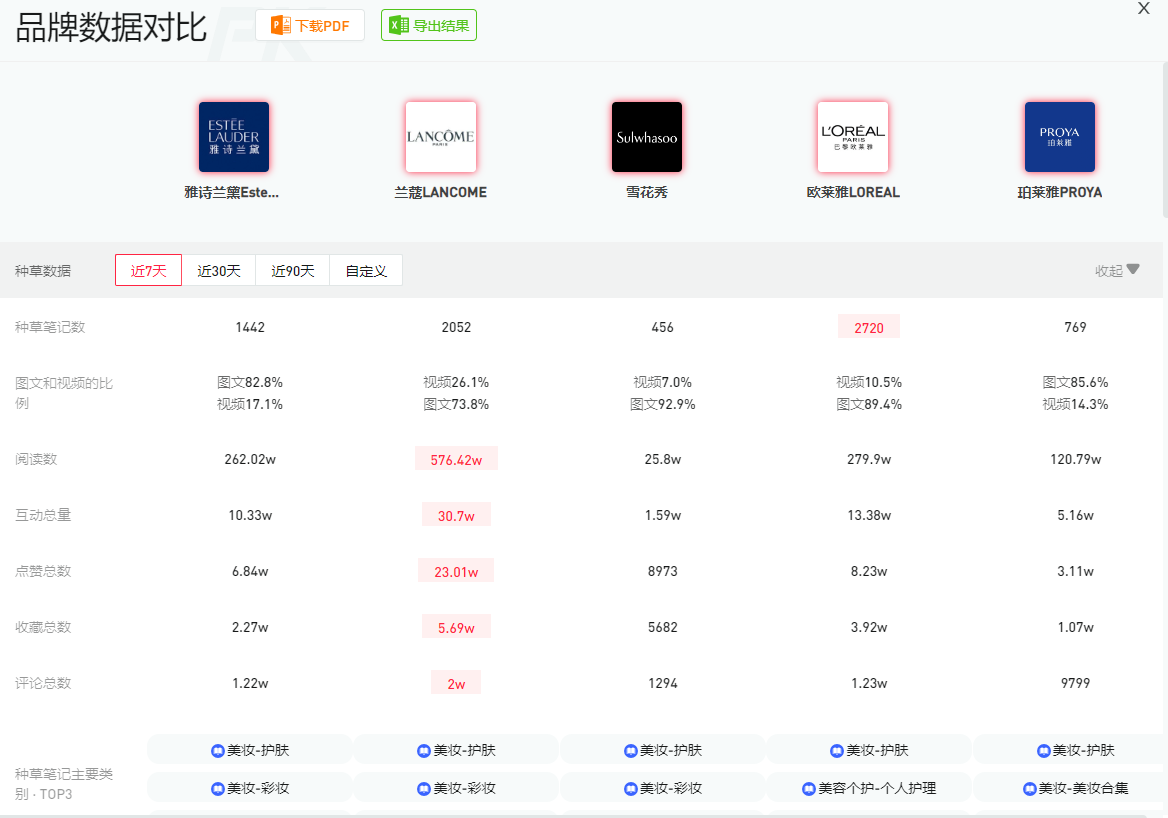Click the 阅读数 row label
Viewport: 1168px width, 818px height.
point(36,459)
